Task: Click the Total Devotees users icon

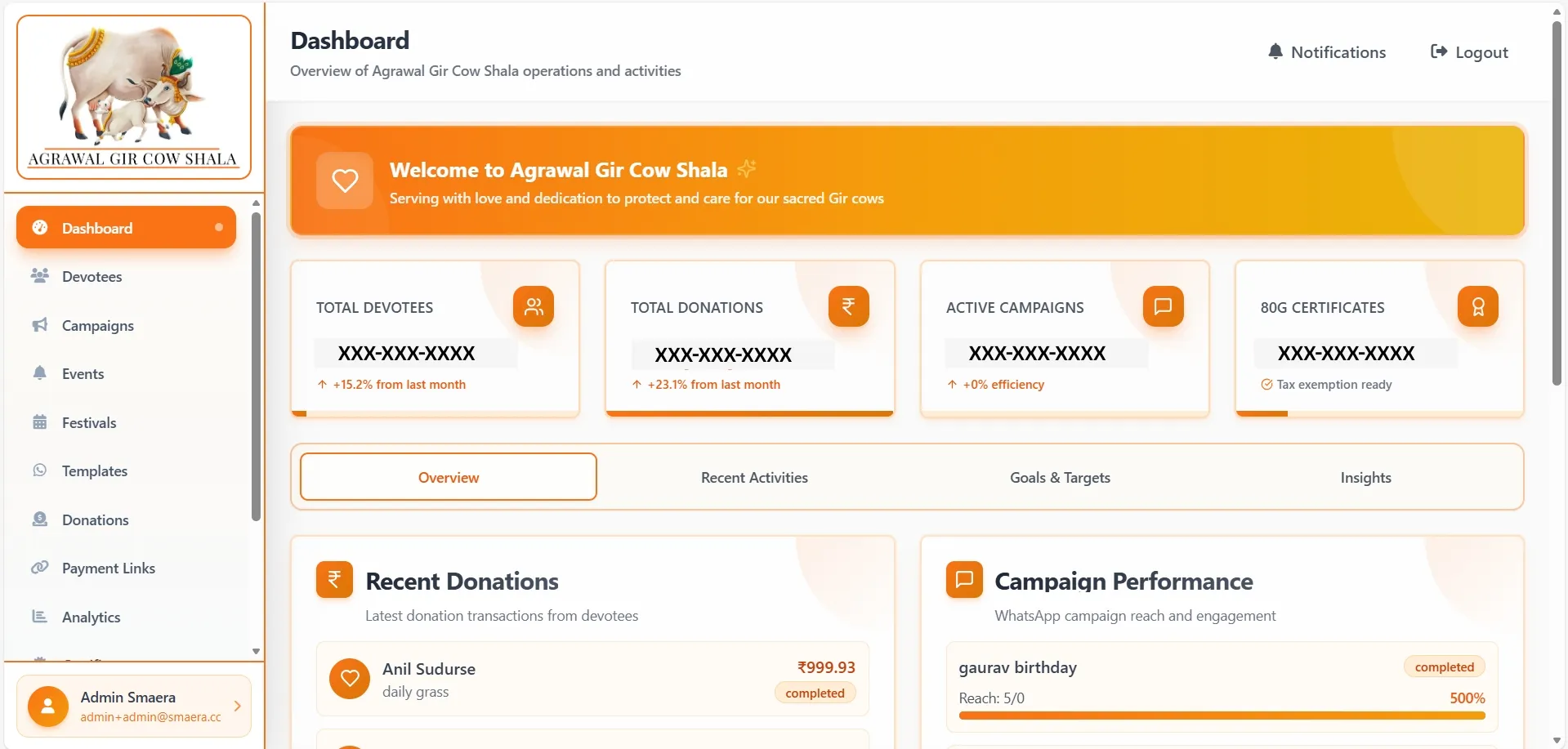Action: click(534, 306)
